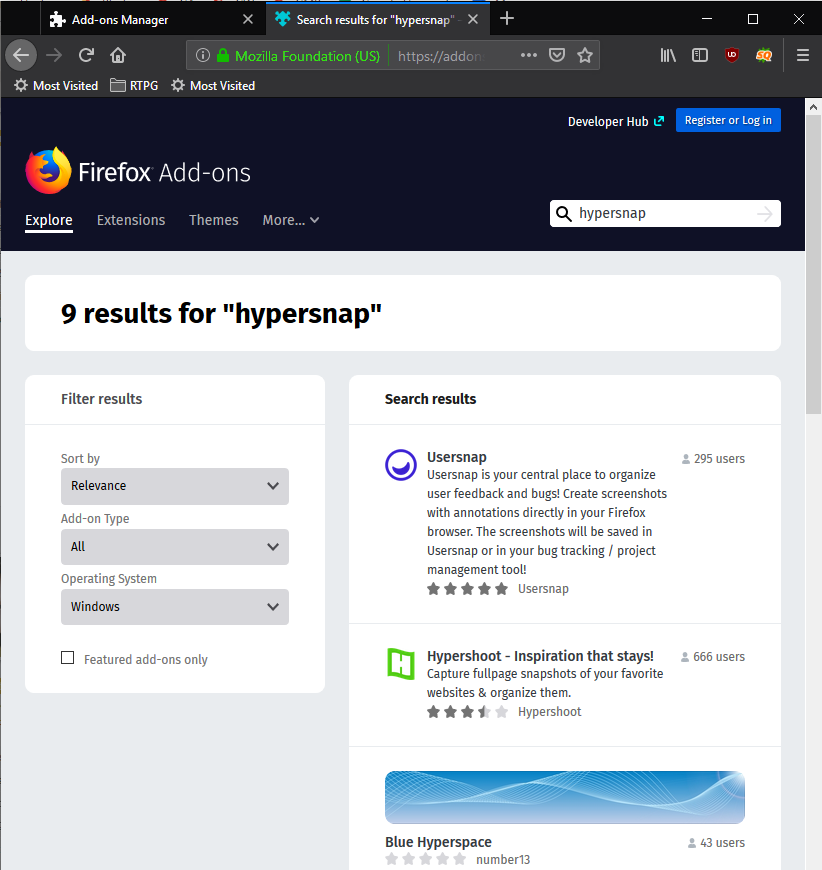Click the Hypershoot add-on icon
The image size is (822, 870).
[401, 664]
